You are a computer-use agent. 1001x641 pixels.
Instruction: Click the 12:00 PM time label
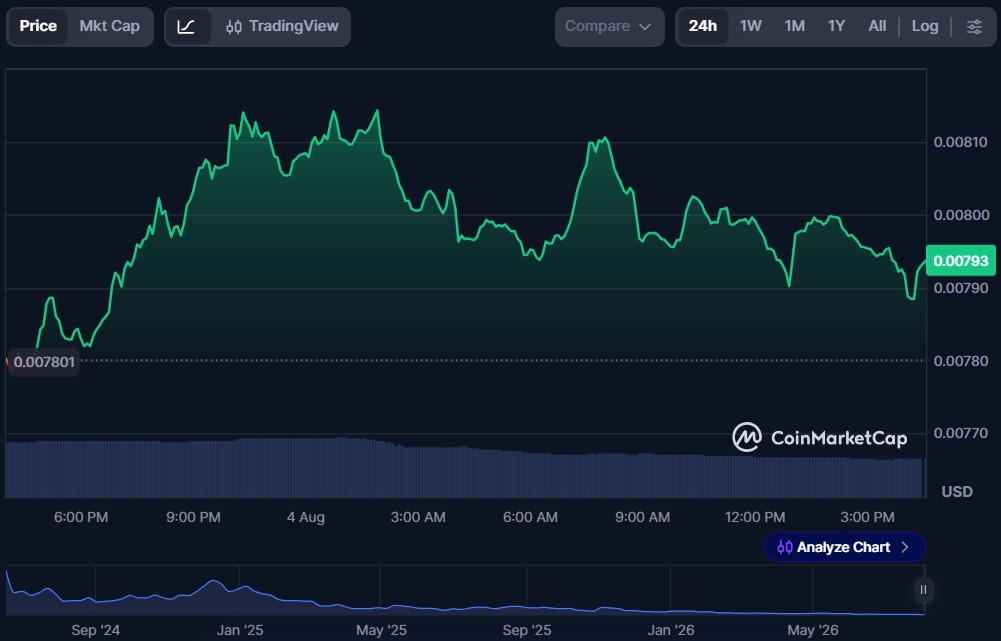755,517
